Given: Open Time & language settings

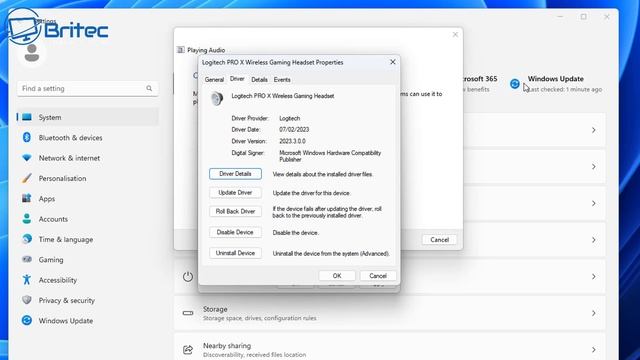Looking at the screenshot, I should (87, 240).
